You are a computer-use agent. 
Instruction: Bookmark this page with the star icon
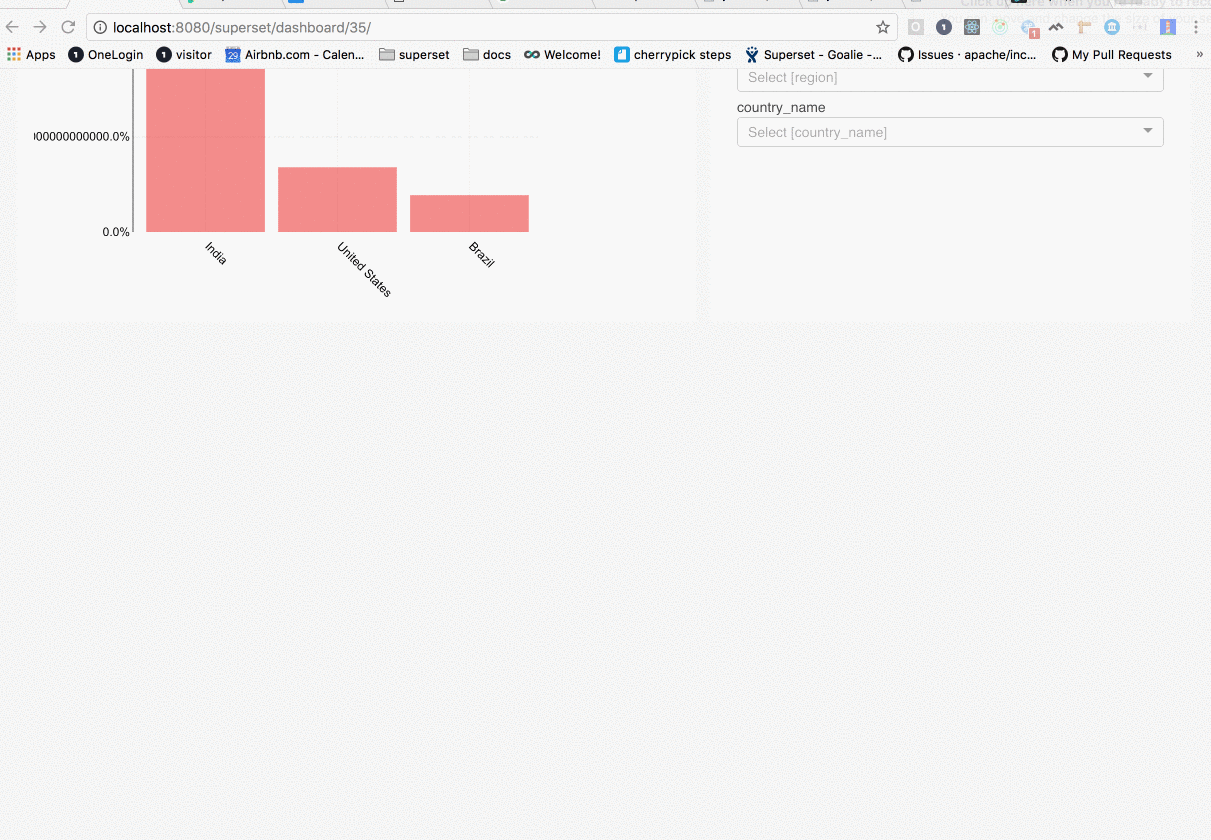tap(883, 27)
